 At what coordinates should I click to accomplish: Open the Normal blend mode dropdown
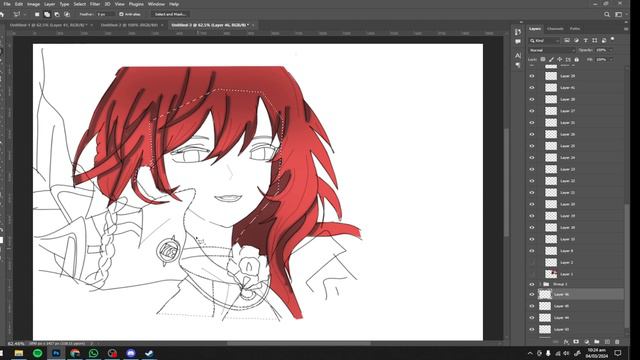(x=552, y=50)
